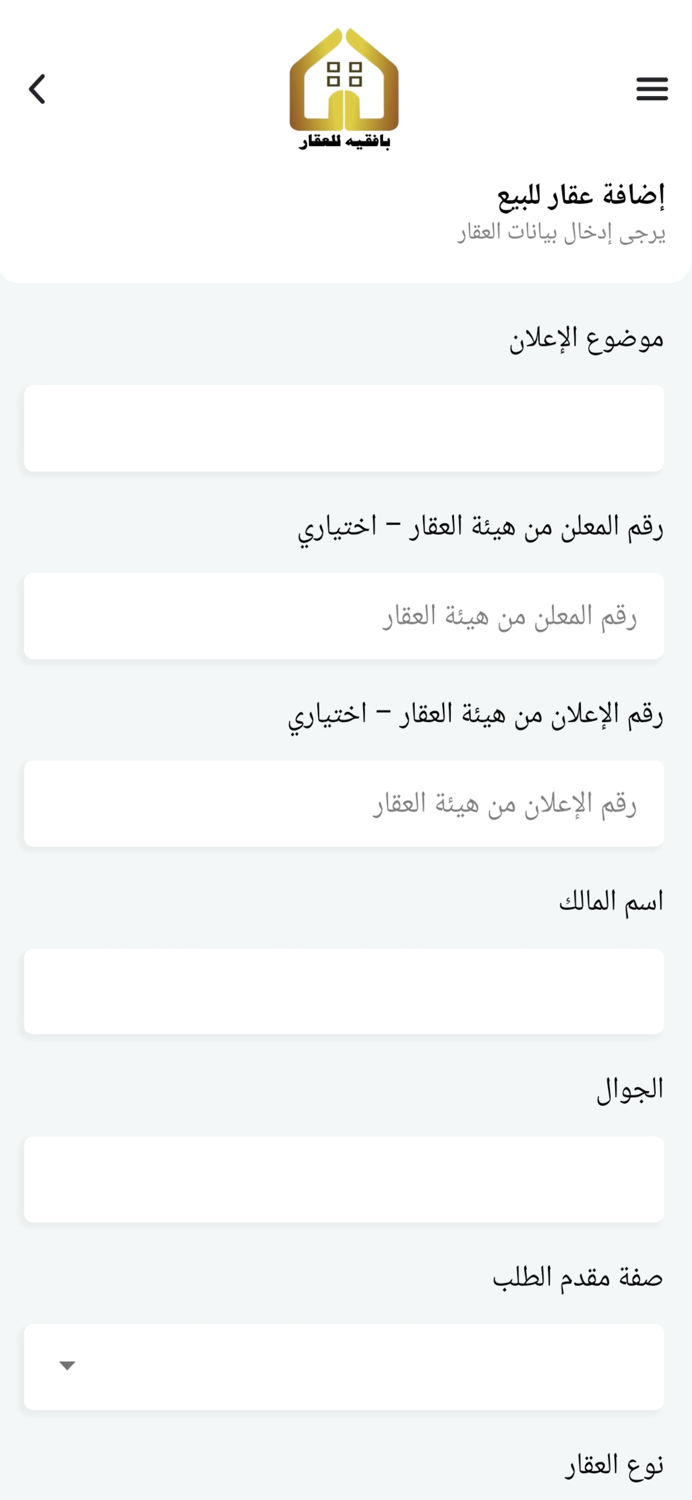This screenshot has height=1500, width=692.
Task: Tap the نوع العقار section label
Action: (x=615, y=1466)
